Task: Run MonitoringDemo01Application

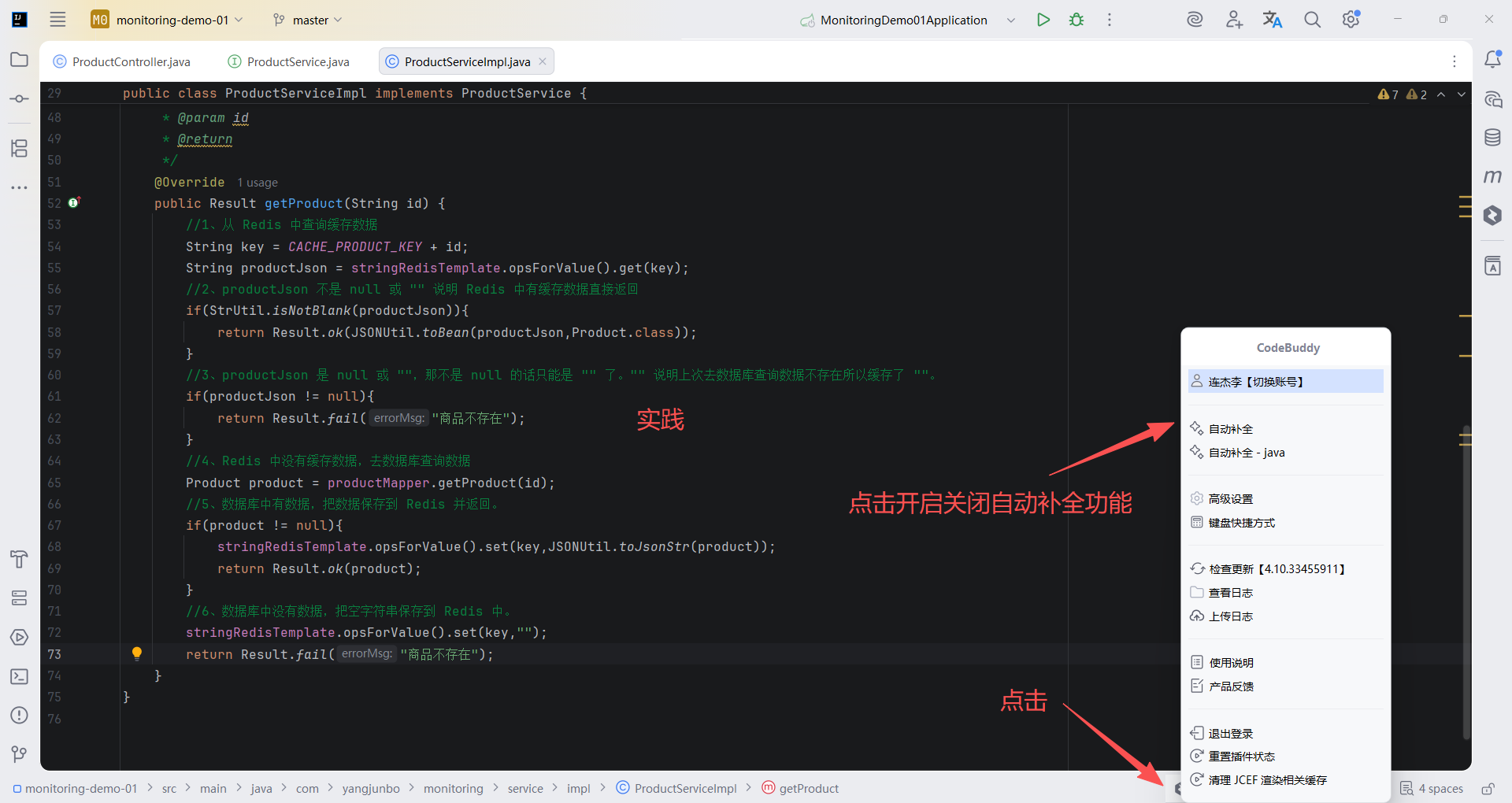Action: tap(1043, 20)
